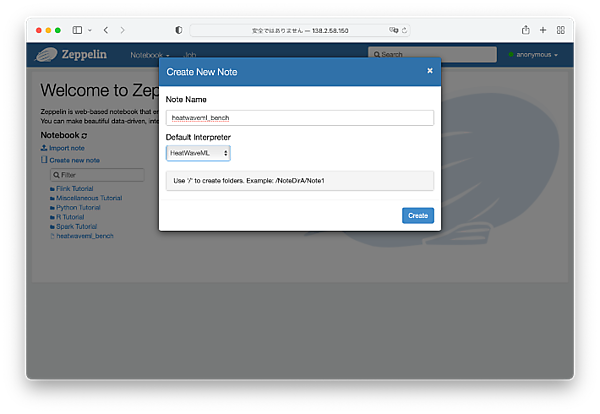Viewport: 600px width, 414px height.
Task: Open the heatwaveml_bench note
Action: click(82, 236)
